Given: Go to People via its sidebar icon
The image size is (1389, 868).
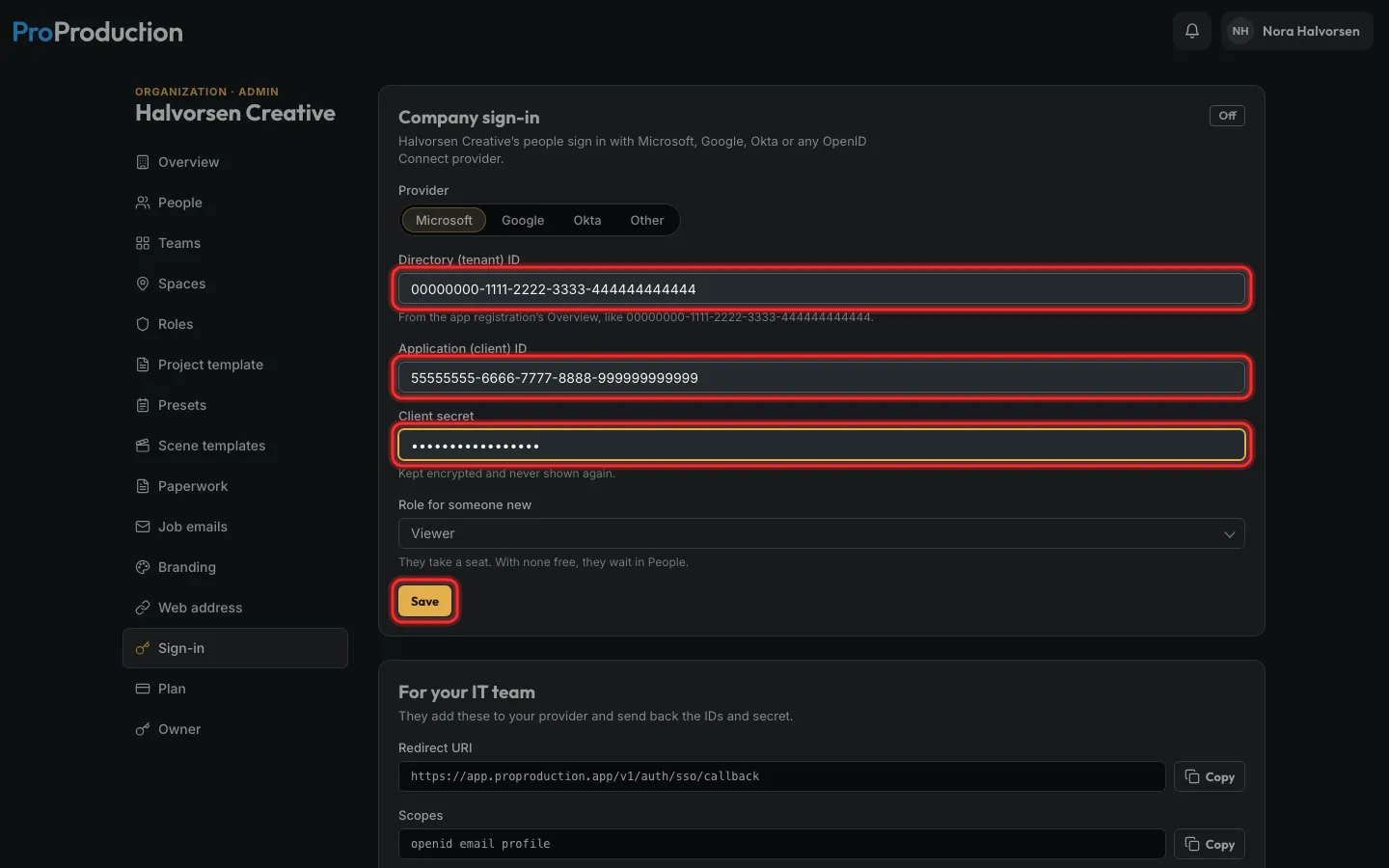Looking at the screenshot, I should (143, 203).
